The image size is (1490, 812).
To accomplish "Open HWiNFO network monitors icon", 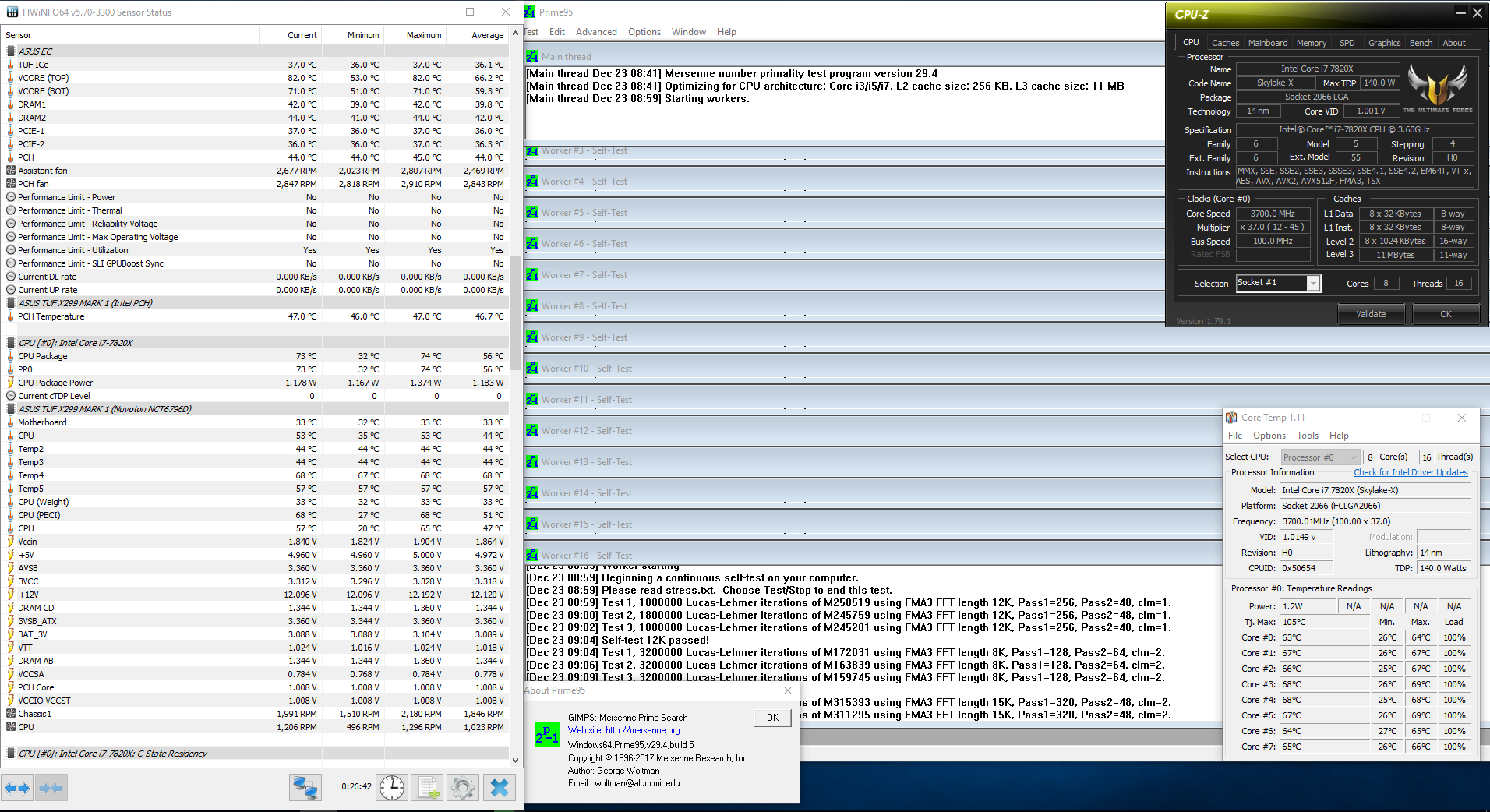I will (305, 788).
